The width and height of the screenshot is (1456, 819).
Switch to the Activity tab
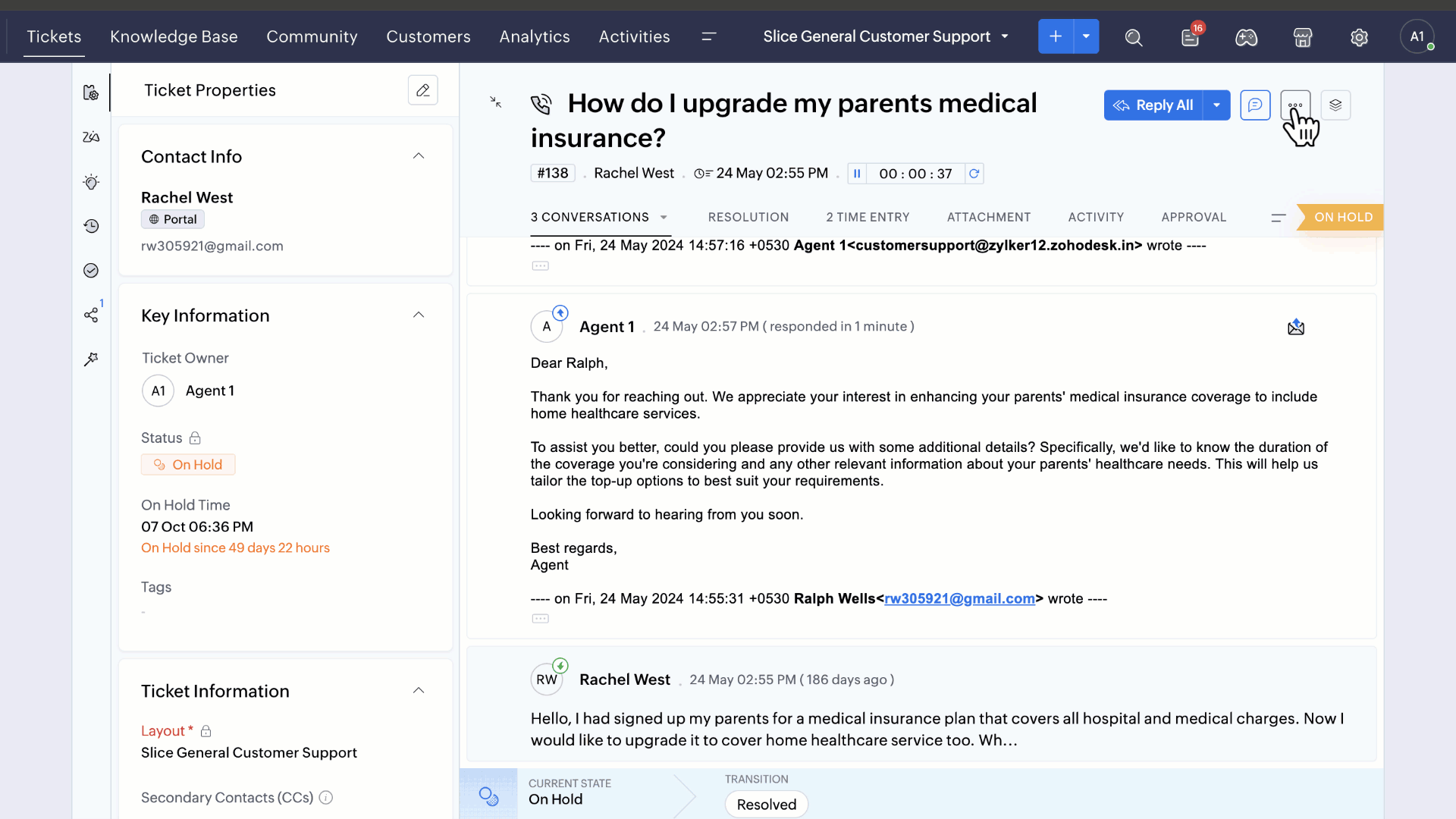[1096, 217]
